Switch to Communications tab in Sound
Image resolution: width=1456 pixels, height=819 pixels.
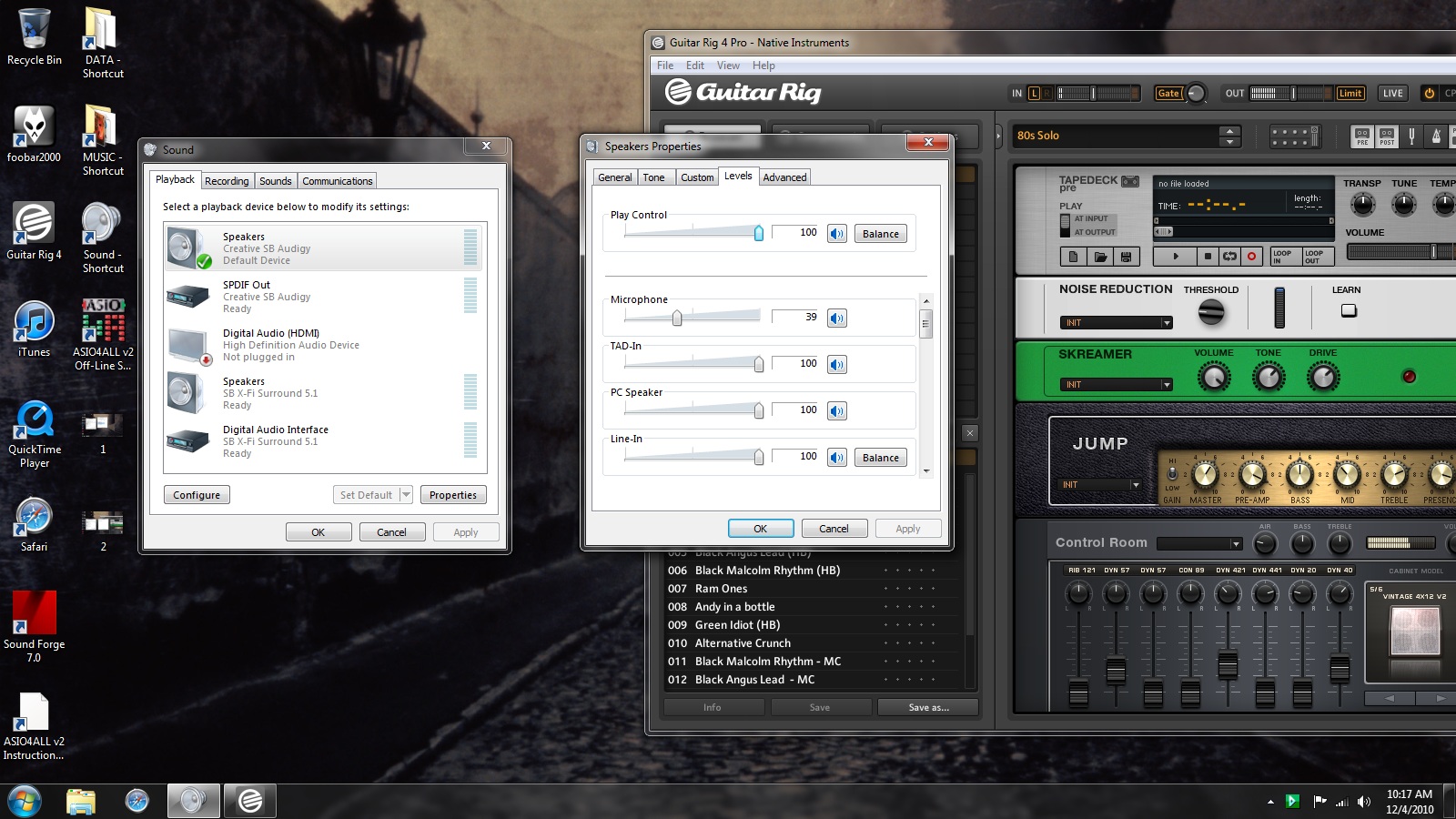point(338,181)
